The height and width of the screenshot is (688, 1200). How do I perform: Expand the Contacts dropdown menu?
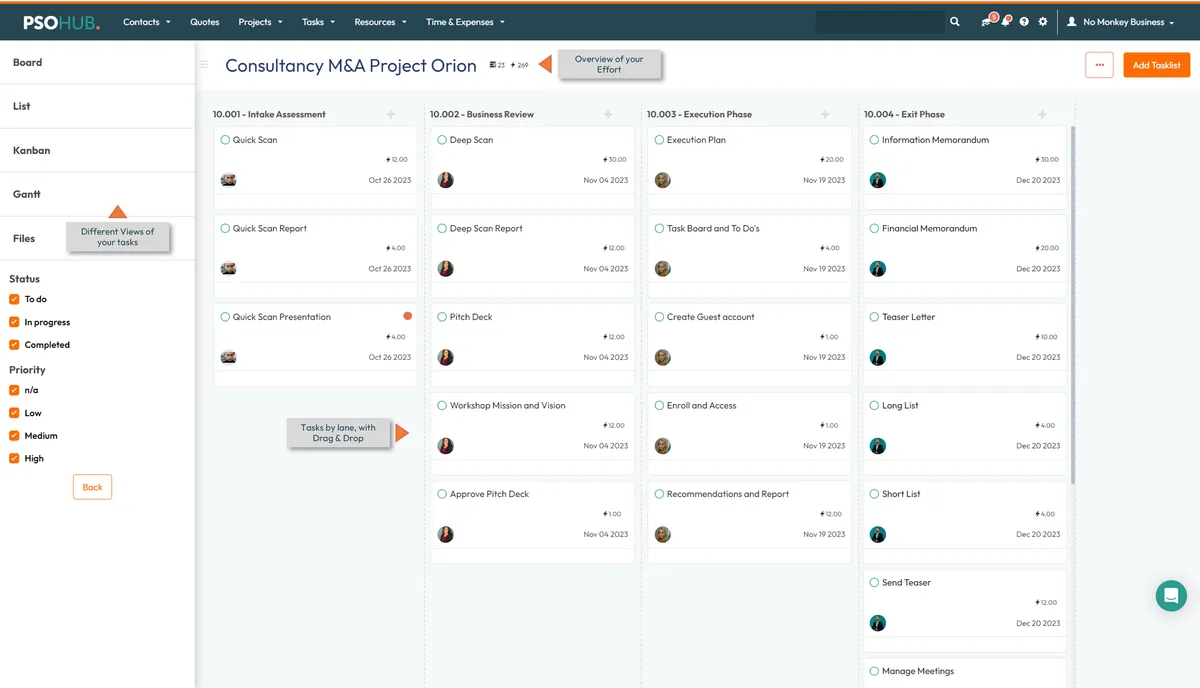point(147,21)
